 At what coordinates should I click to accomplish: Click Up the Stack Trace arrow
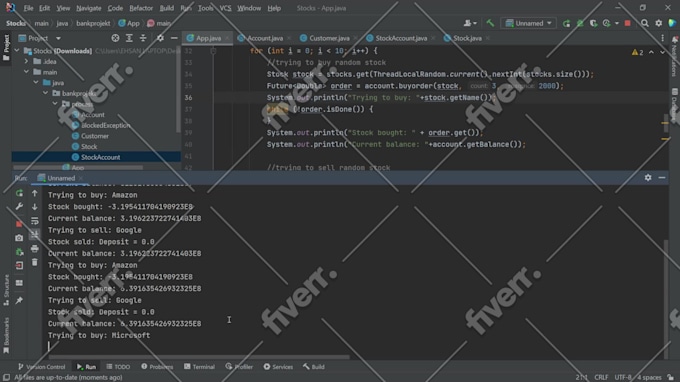[35, 193]
